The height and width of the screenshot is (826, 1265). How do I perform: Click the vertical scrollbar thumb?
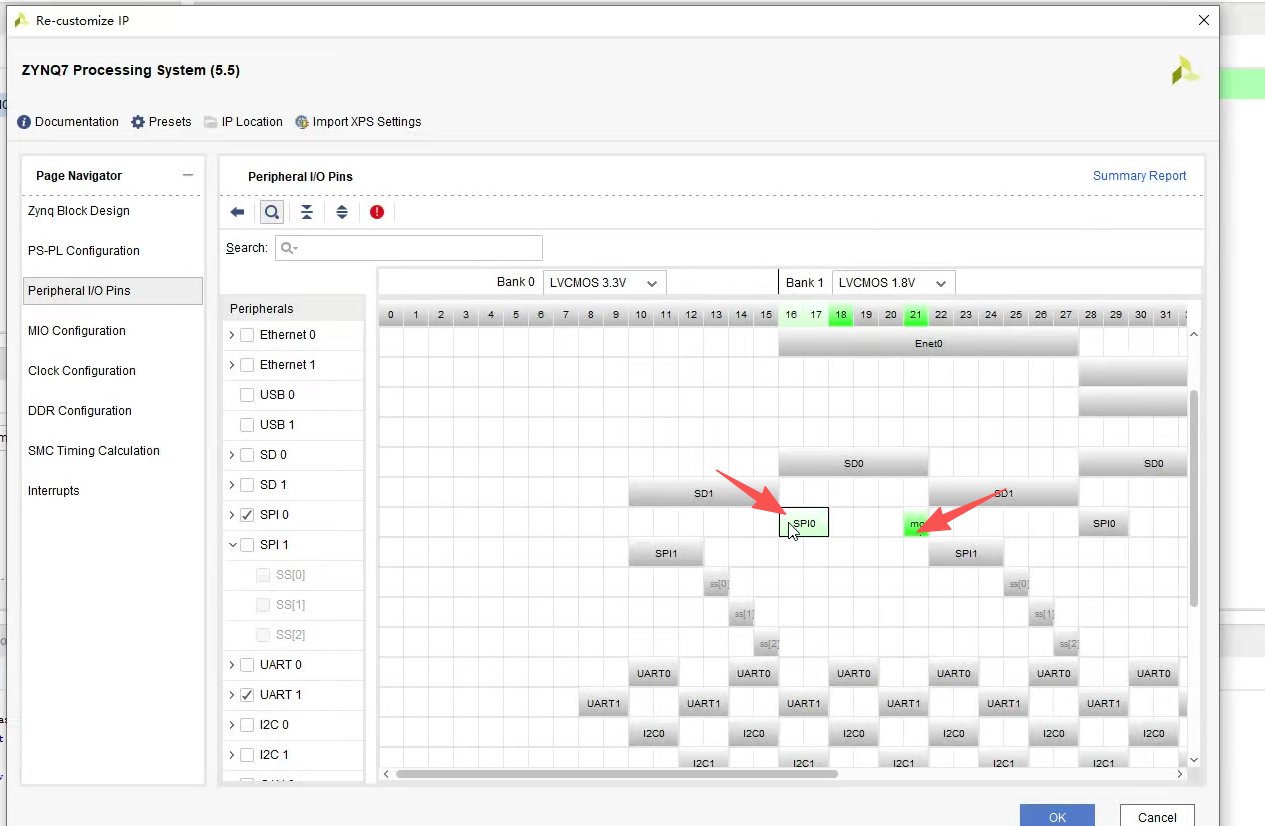pyautogui.click(x=1194, y=497)
